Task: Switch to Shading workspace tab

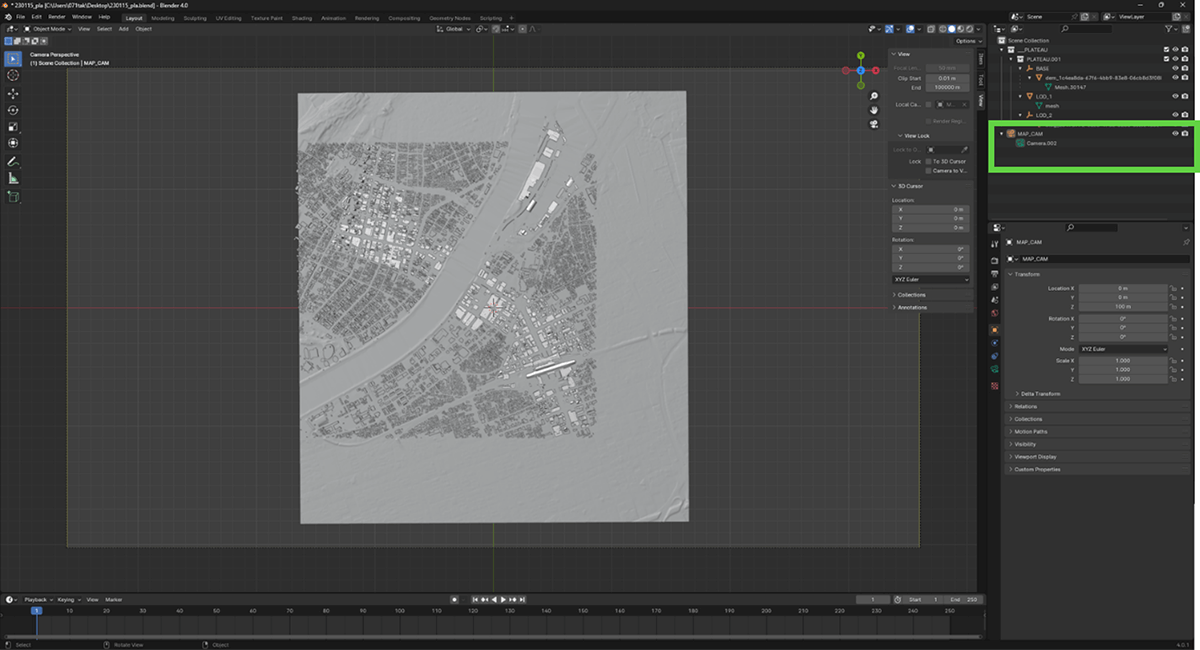Action: 302,18
